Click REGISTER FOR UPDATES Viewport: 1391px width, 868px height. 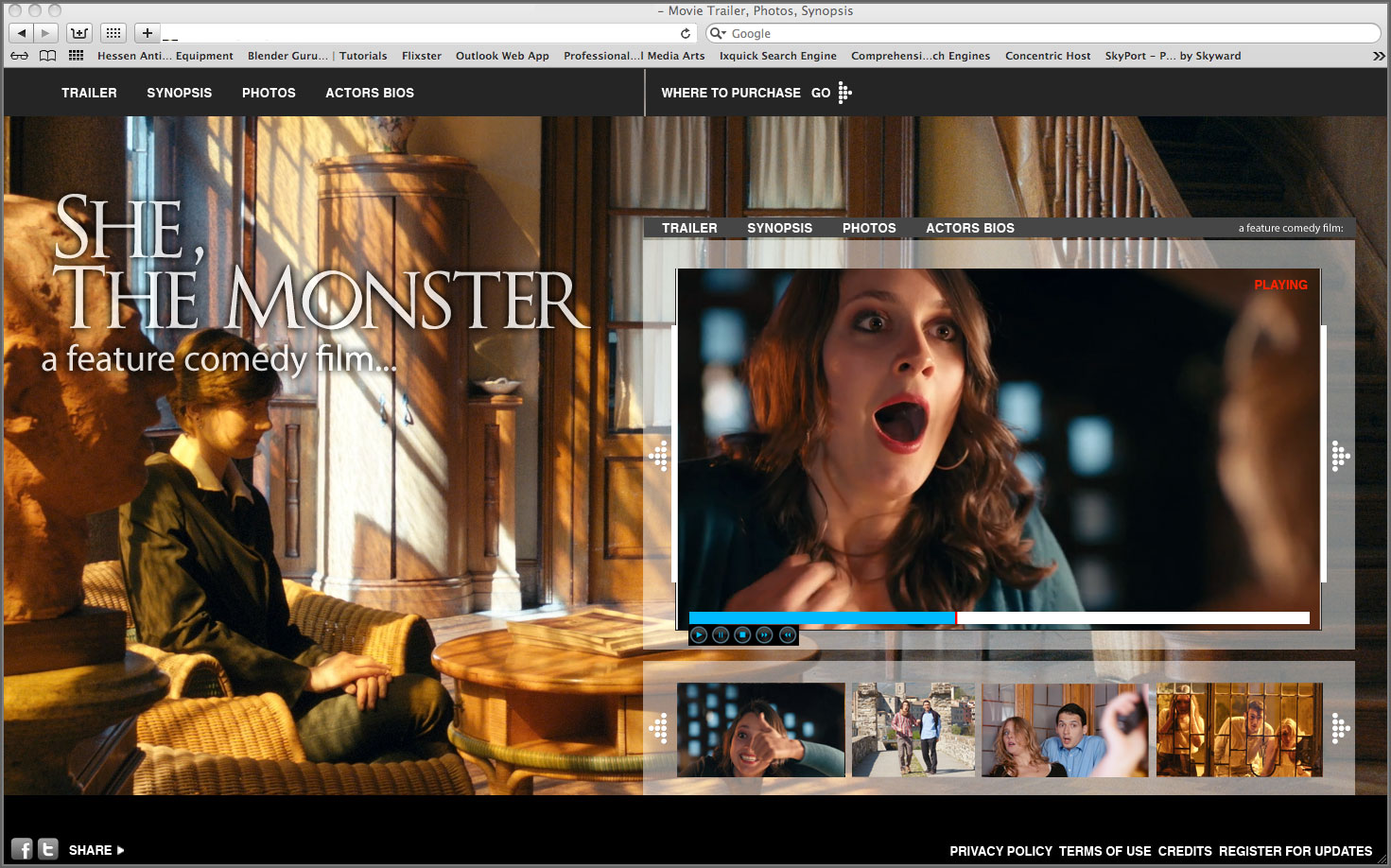1295,851
